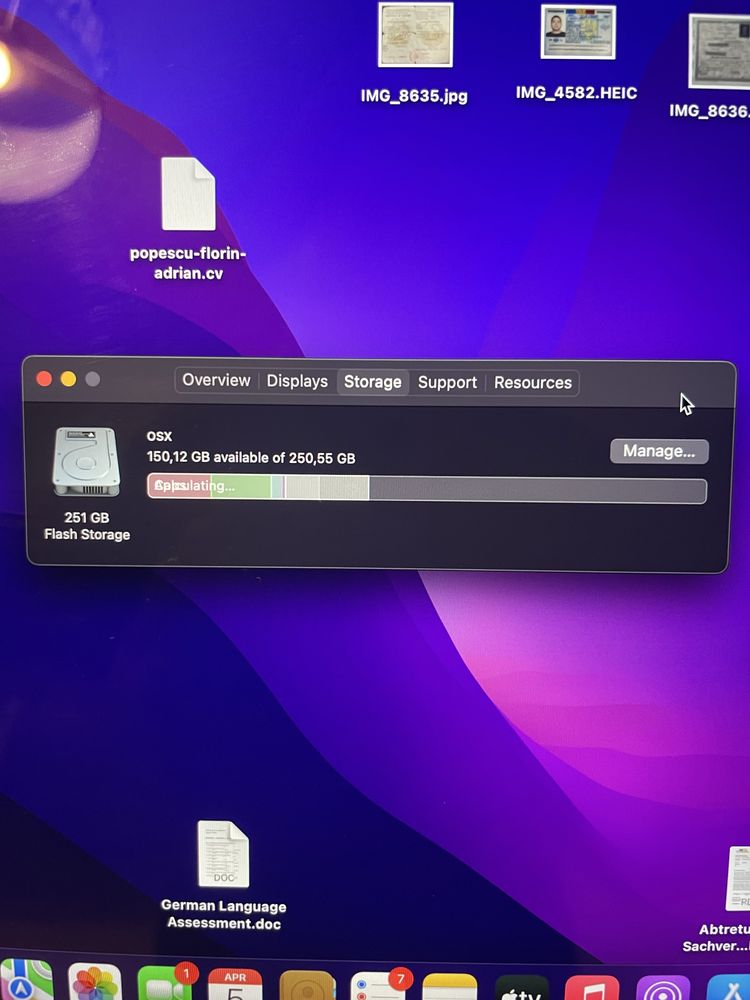The width and height of the screenshot is (750, 1000).
Task: Open the Contacts app in Dock
Action: (x=307, y=985)
